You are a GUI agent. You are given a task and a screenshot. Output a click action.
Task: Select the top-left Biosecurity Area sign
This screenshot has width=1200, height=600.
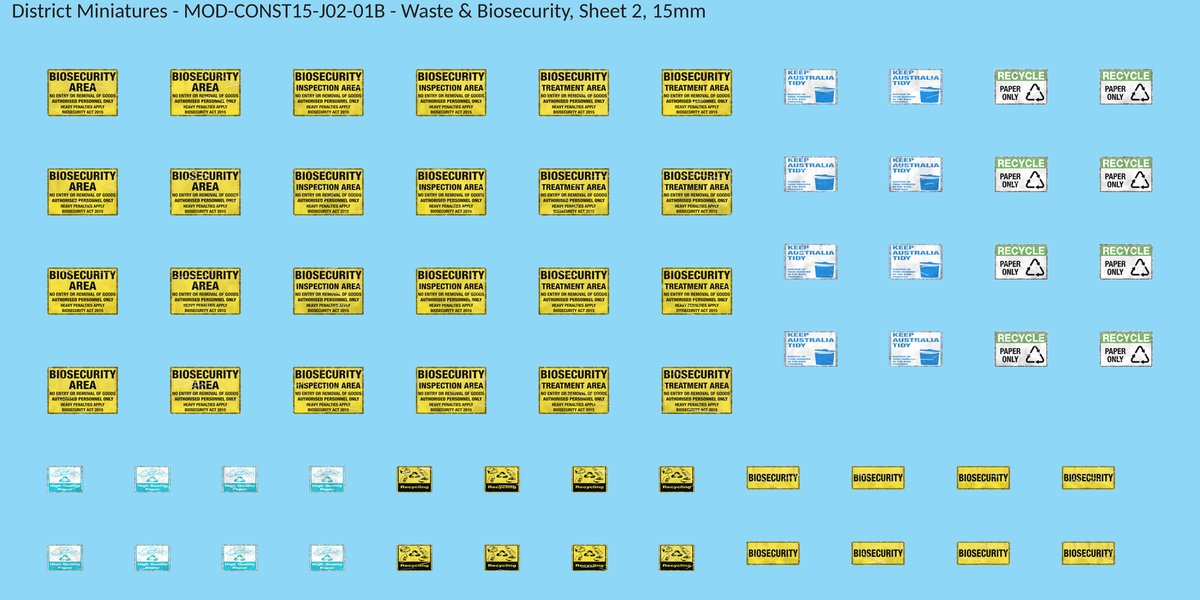[83, 93]
